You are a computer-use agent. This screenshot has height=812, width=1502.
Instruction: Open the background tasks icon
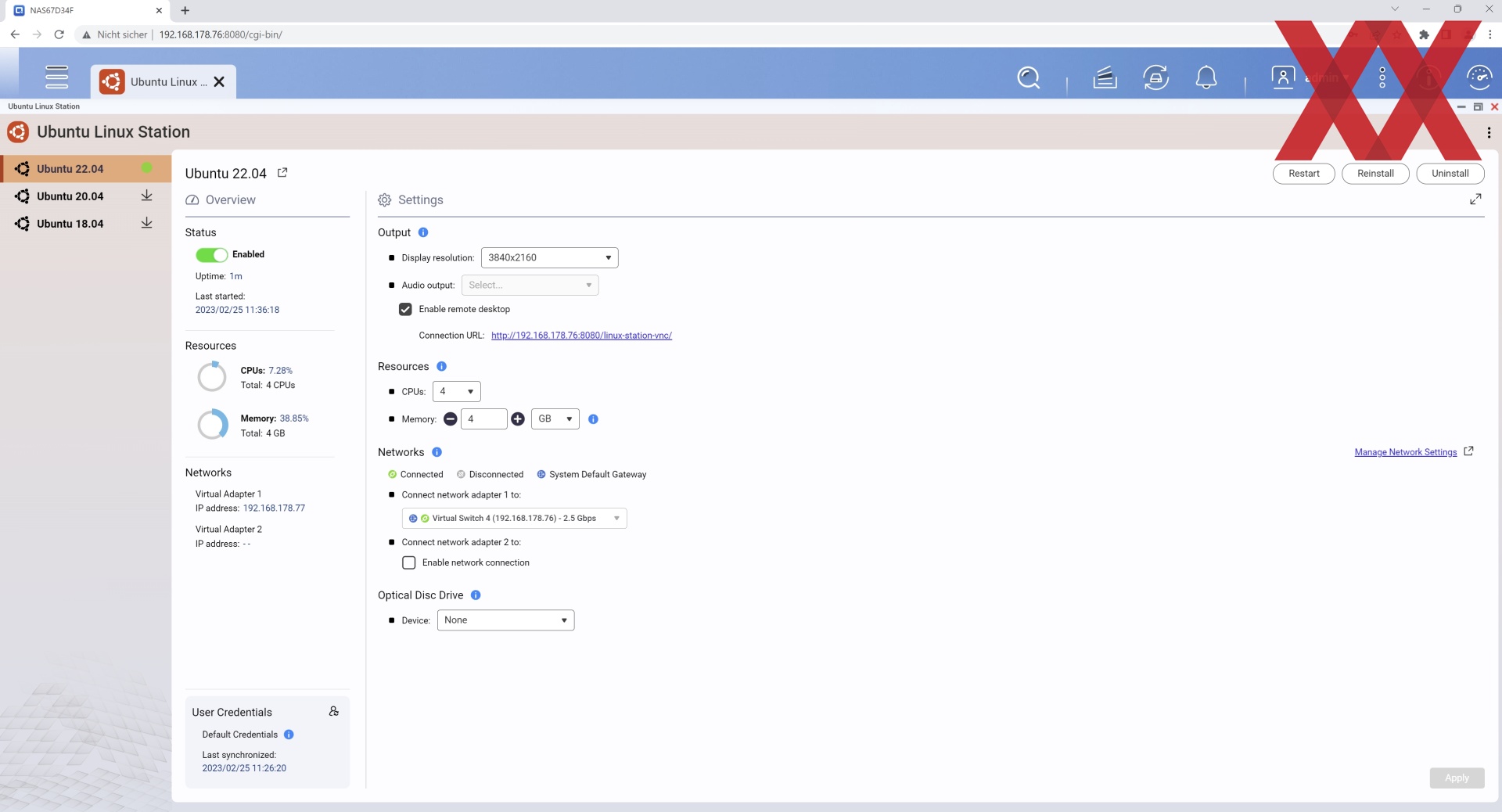(x=1105, y=77)
